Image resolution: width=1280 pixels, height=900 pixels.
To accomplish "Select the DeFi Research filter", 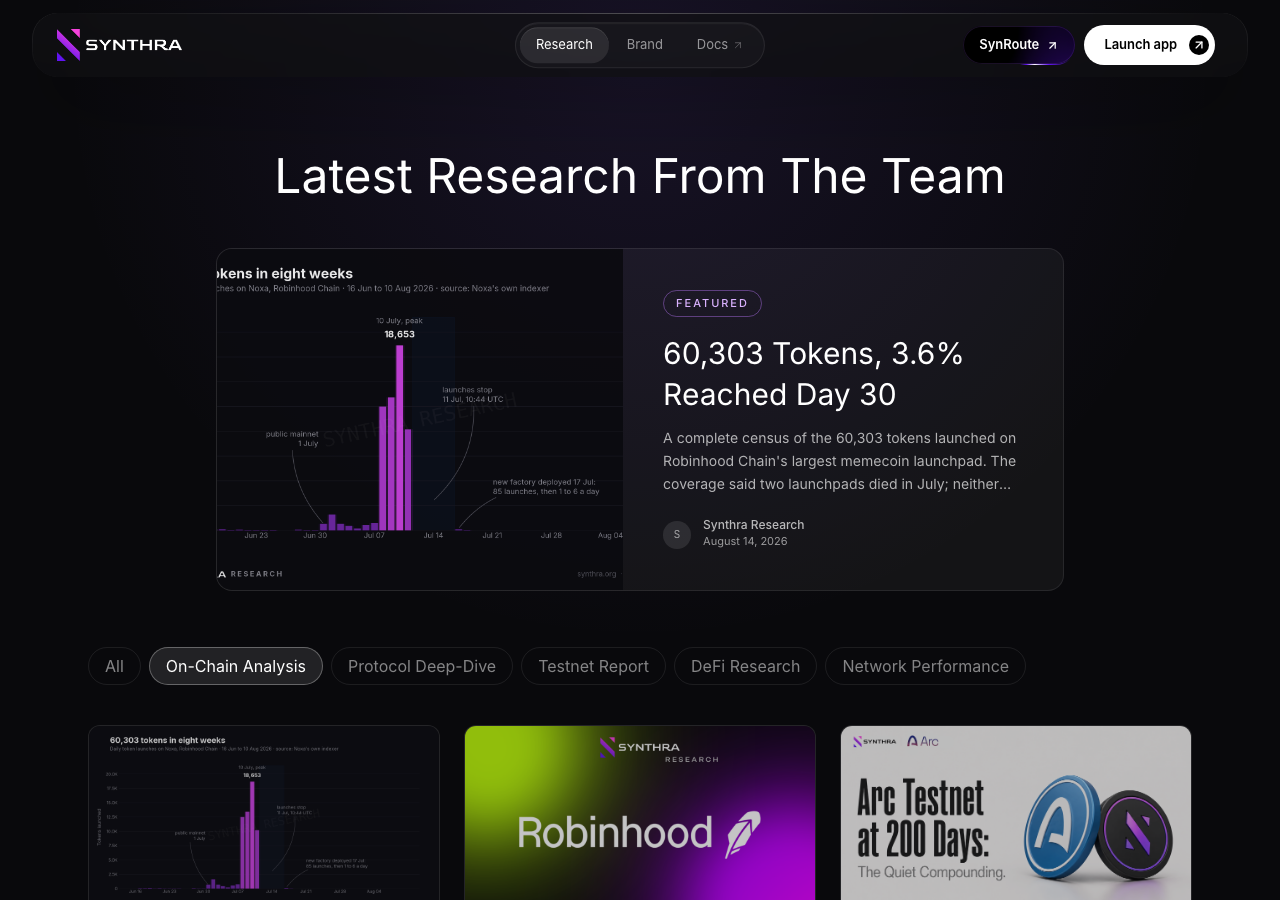I will tap(745, 666).
